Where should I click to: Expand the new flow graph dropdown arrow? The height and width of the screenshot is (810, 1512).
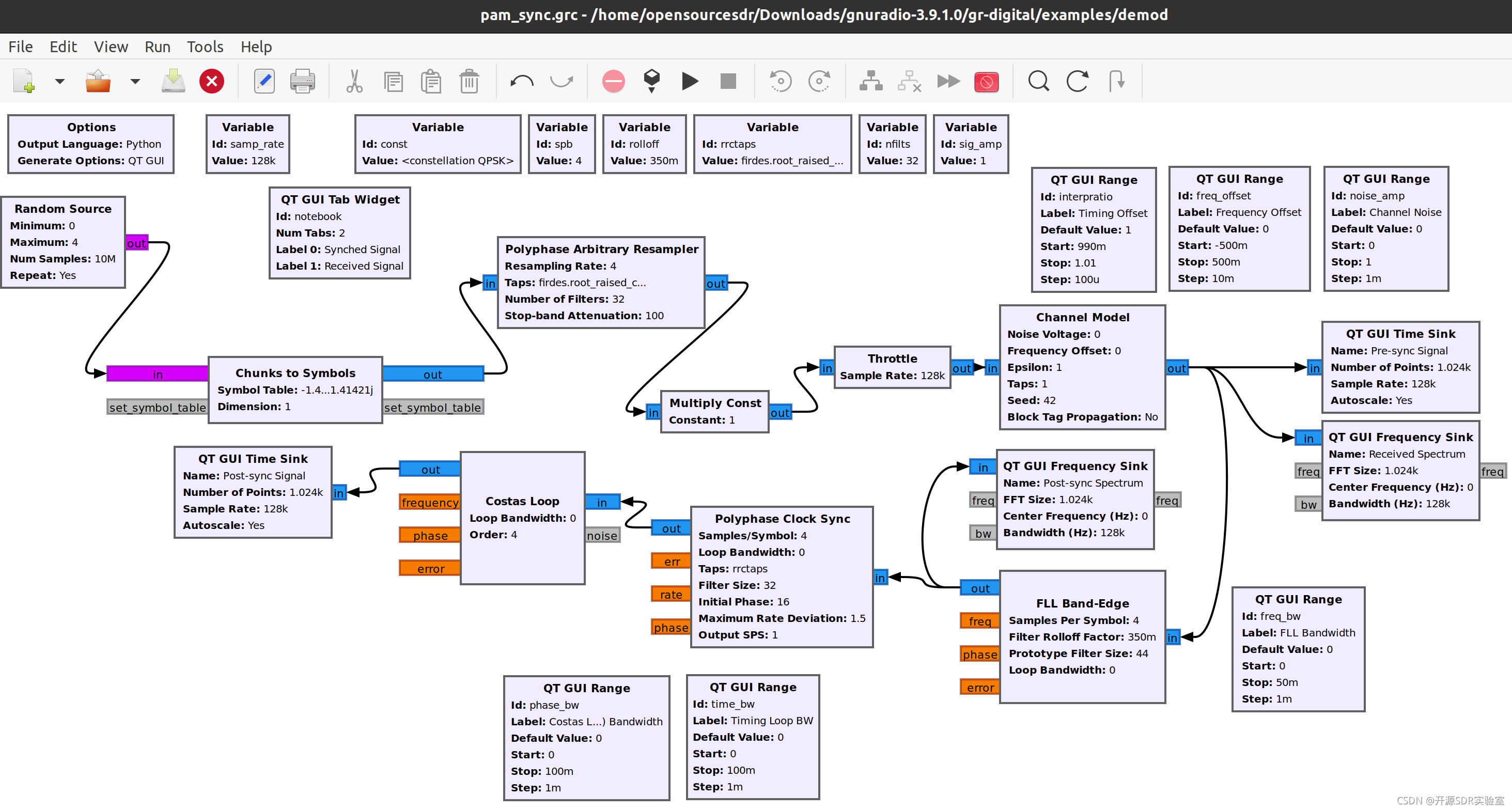point(59,81)
